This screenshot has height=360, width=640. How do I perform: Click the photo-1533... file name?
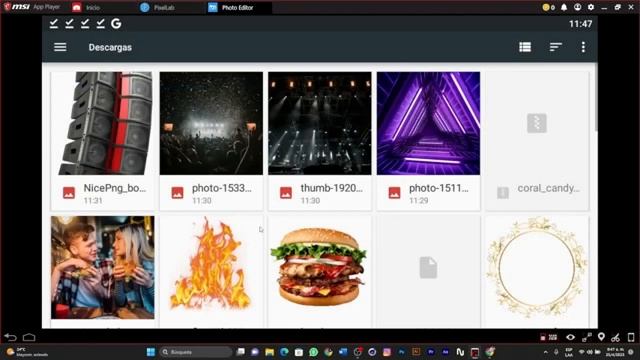point(222,188)
